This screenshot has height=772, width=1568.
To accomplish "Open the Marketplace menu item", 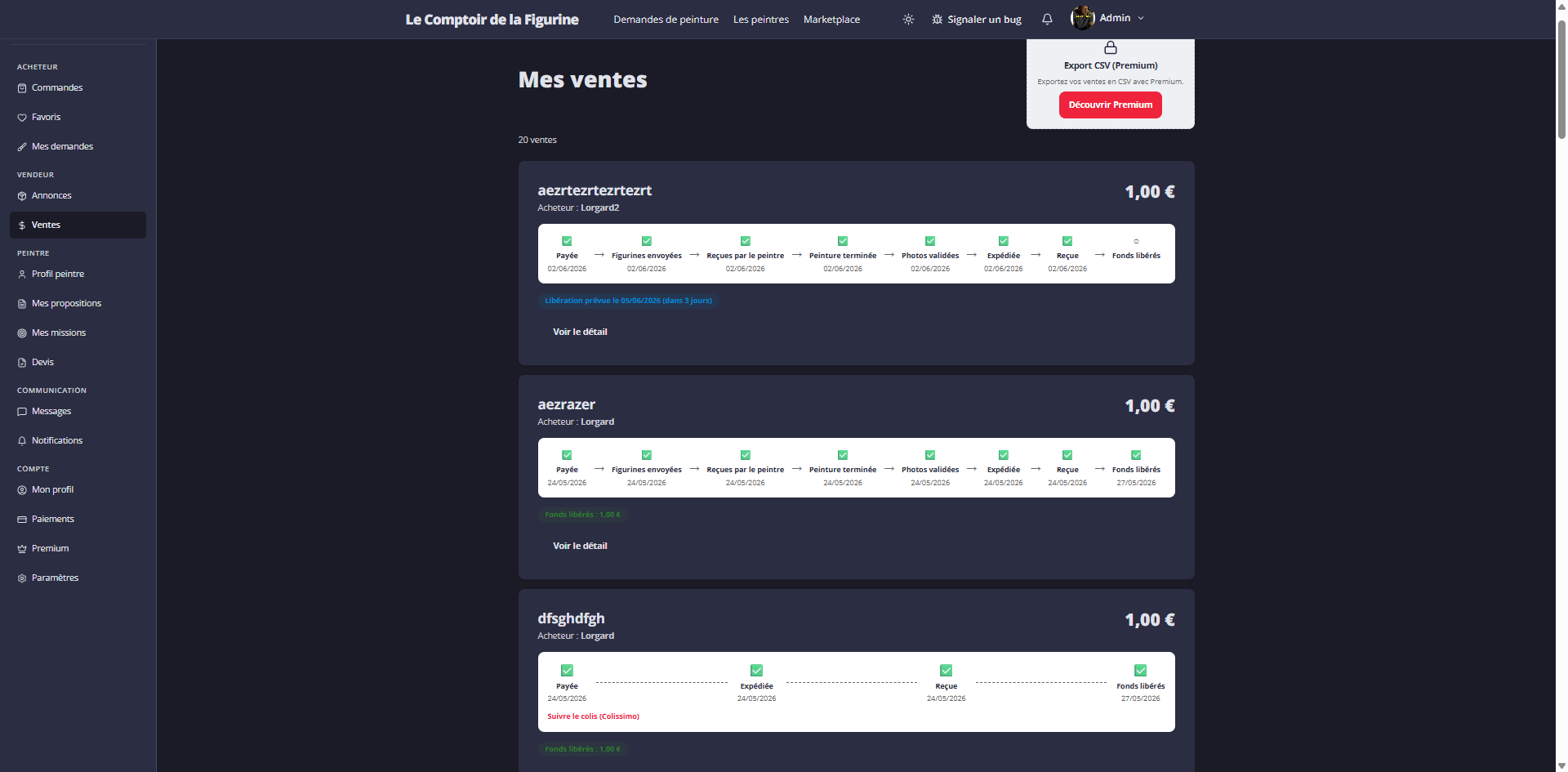I will click(x=831, y=20).
